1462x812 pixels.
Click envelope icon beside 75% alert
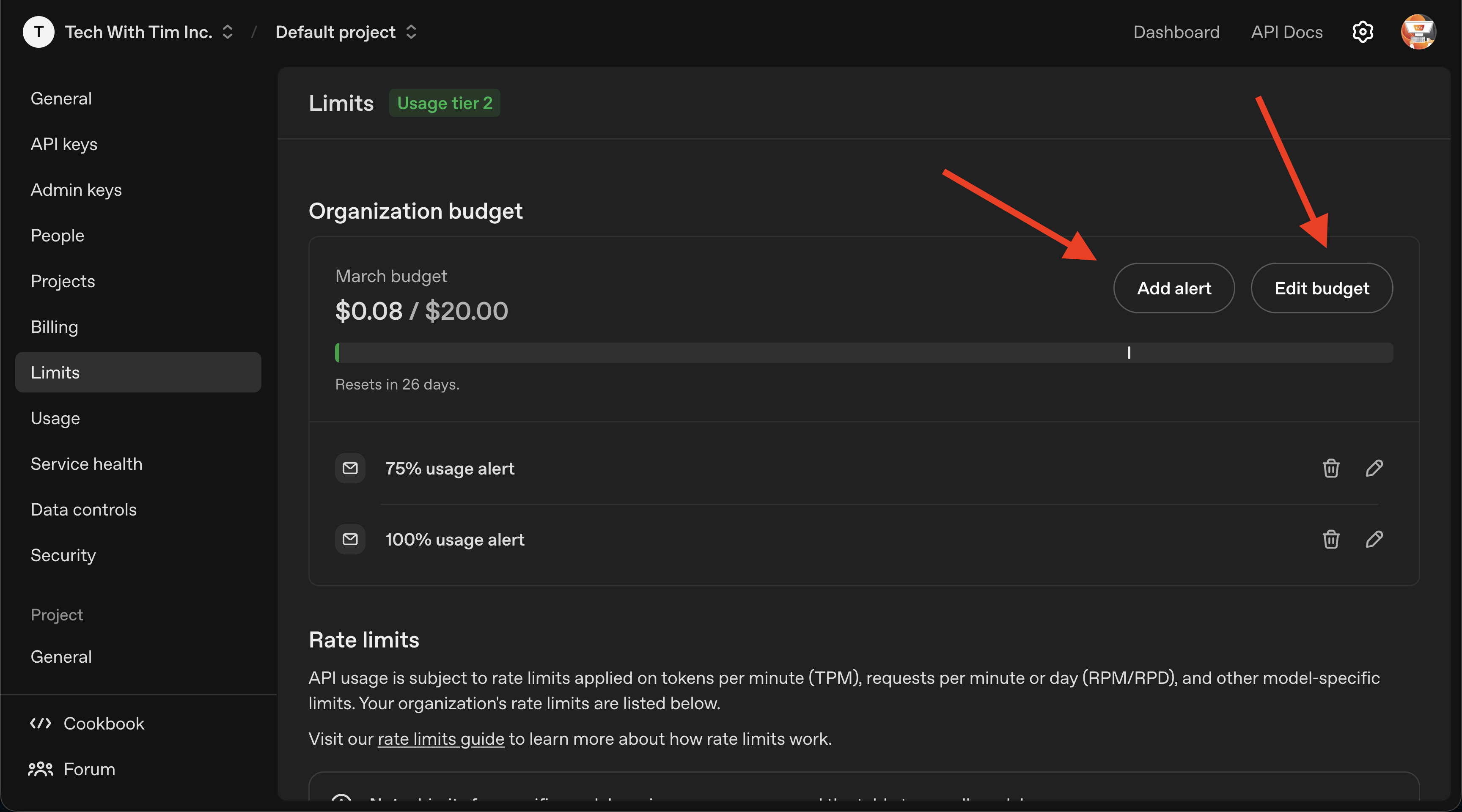coord(350,468)
